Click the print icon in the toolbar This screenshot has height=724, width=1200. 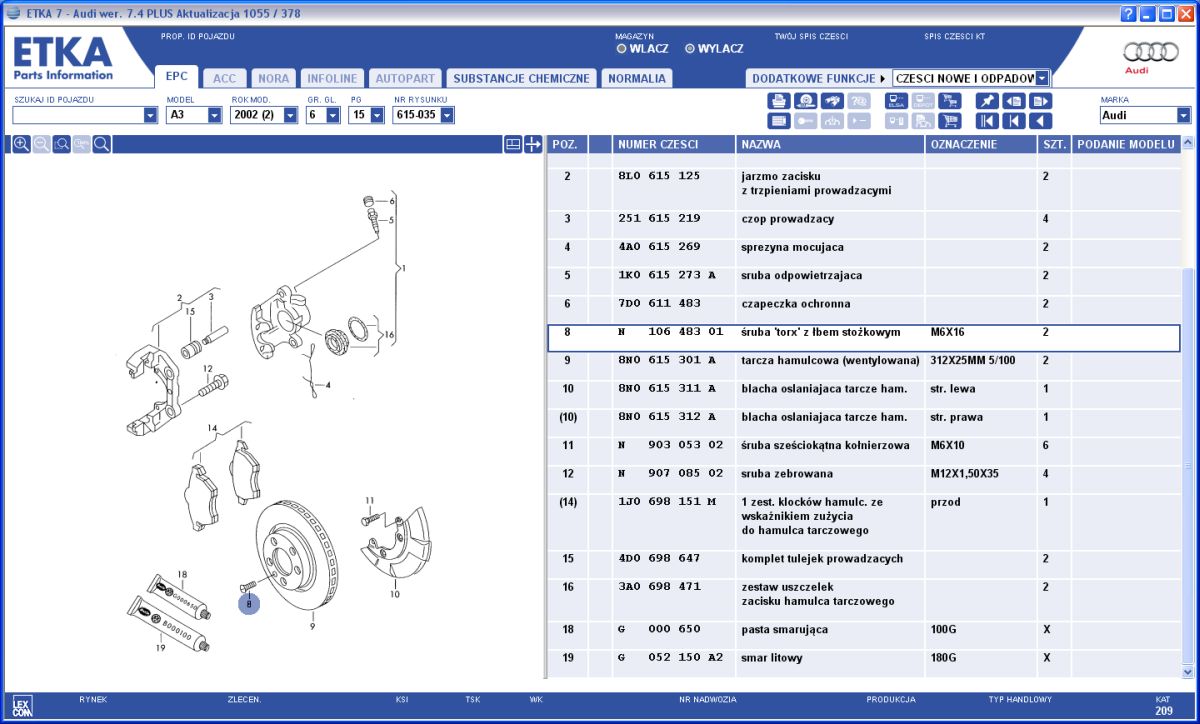click(779, 101)
